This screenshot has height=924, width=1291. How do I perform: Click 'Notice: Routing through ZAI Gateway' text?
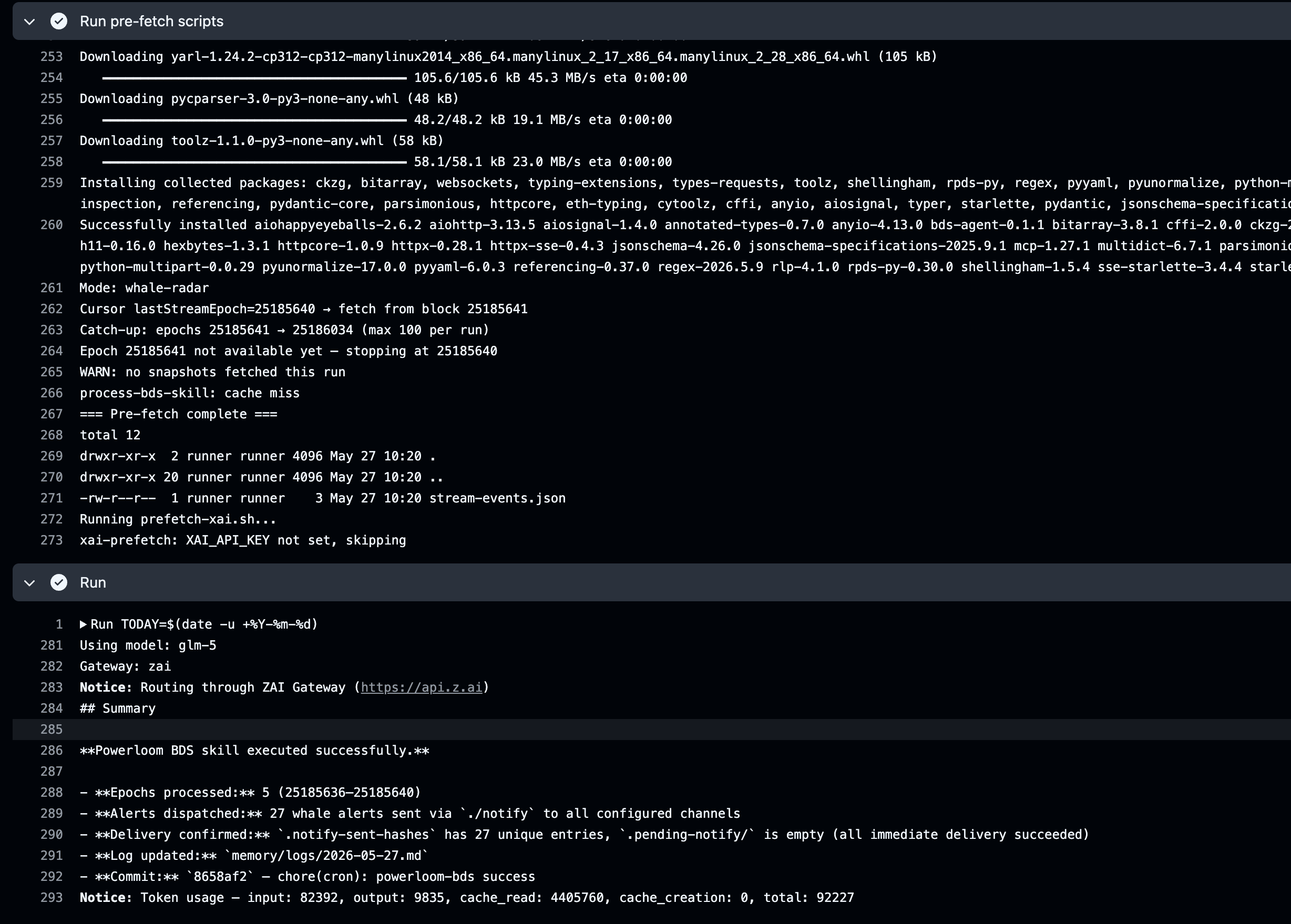tap(284, 687)
